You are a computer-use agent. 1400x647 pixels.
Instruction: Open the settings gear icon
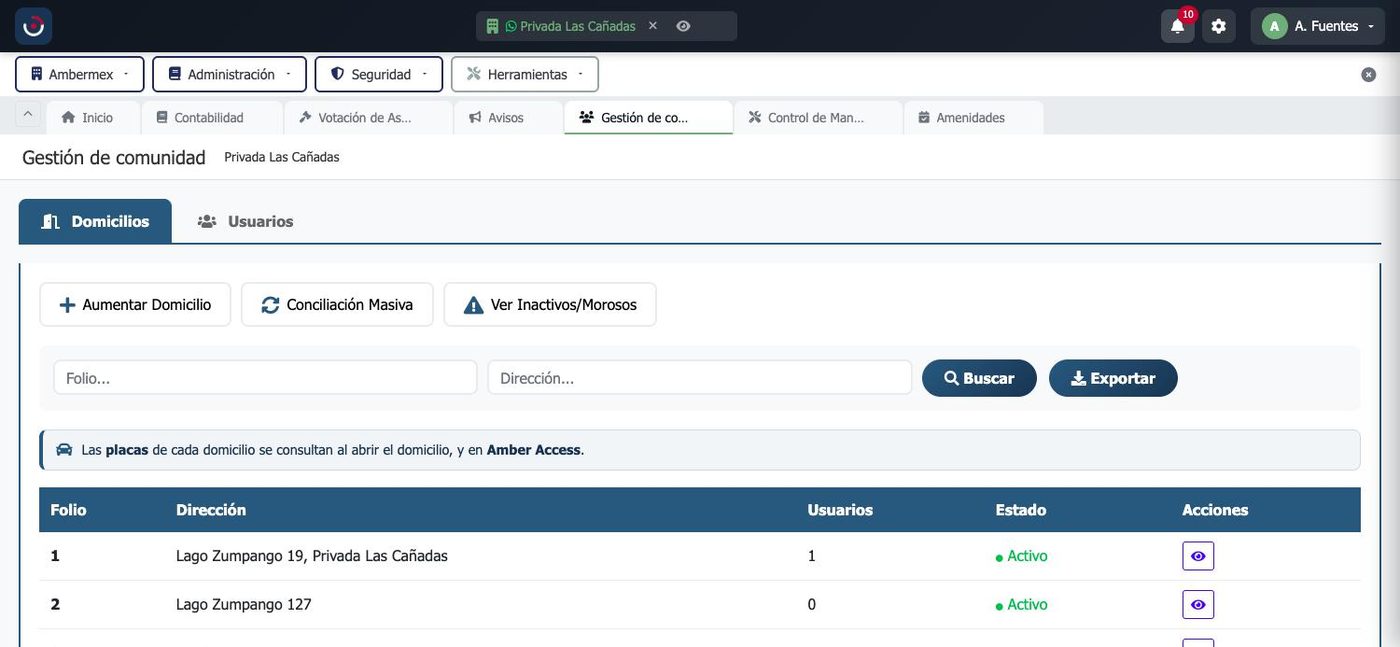click(x=1218, y=26)
